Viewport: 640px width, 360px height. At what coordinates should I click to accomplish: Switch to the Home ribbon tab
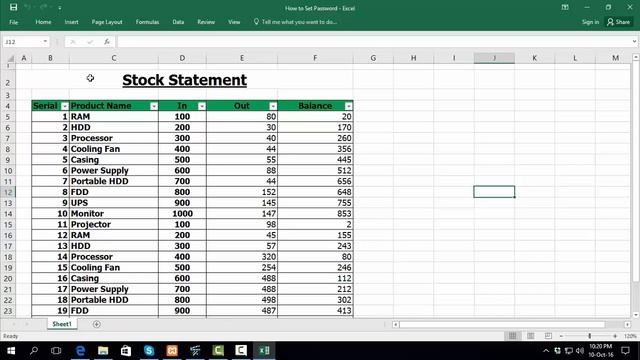(43, 22)
